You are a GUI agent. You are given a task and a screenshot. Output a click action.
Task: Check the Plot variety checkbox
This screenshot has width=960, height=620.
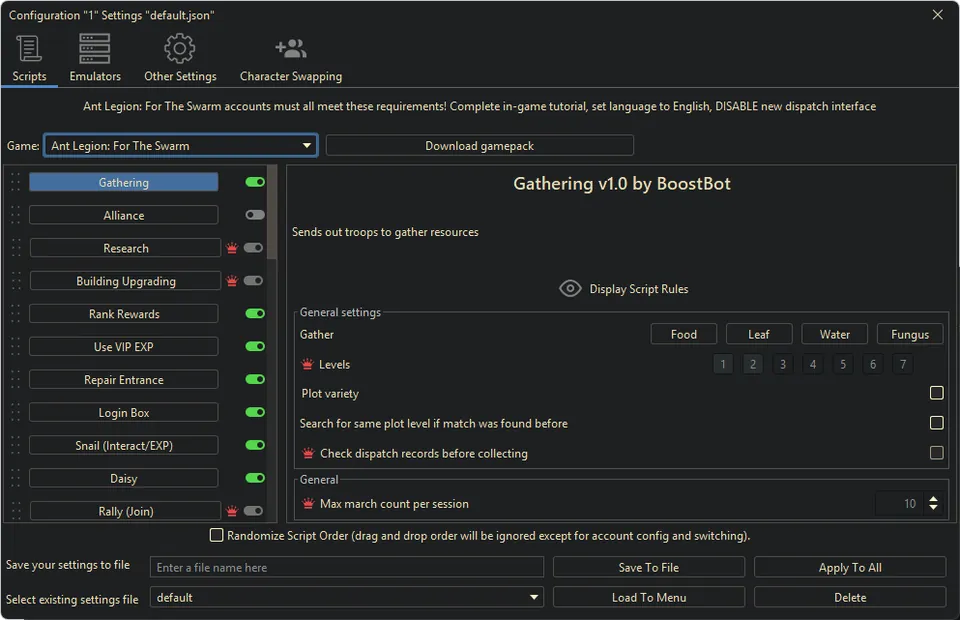pyautogui.click(x=936, y=393)
